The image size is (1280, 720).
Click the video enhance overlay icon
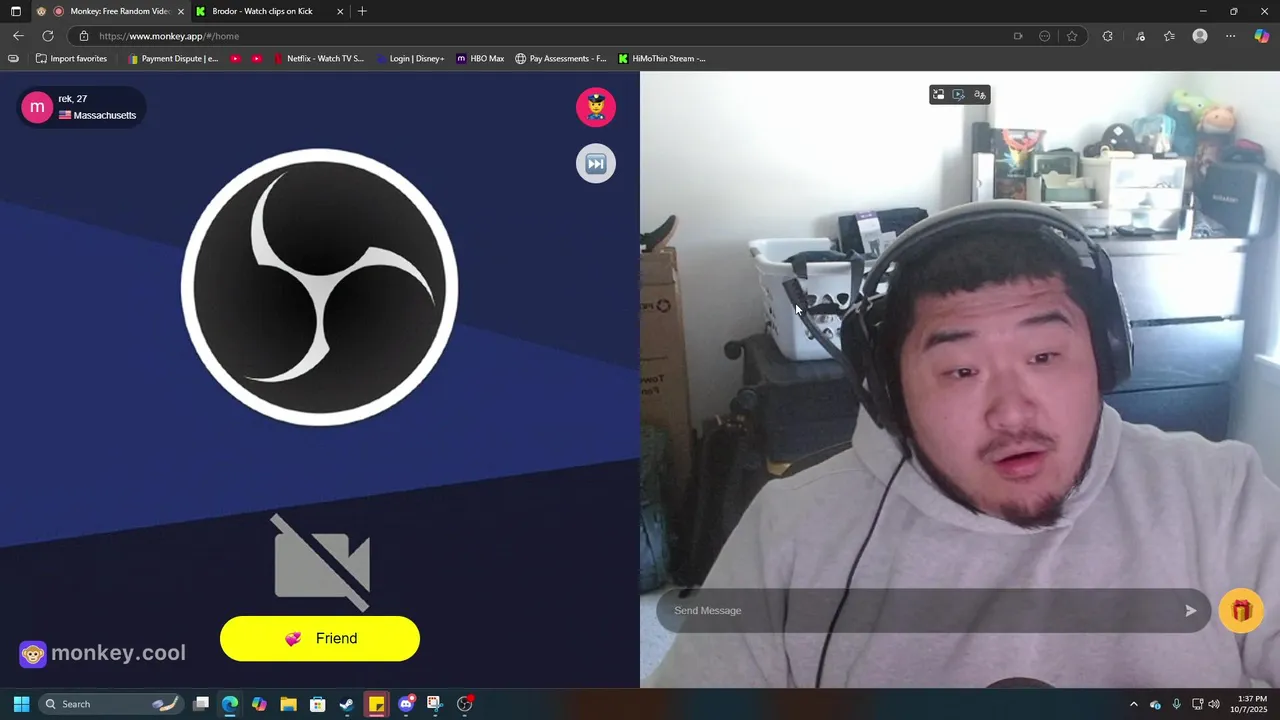(959, 95)
